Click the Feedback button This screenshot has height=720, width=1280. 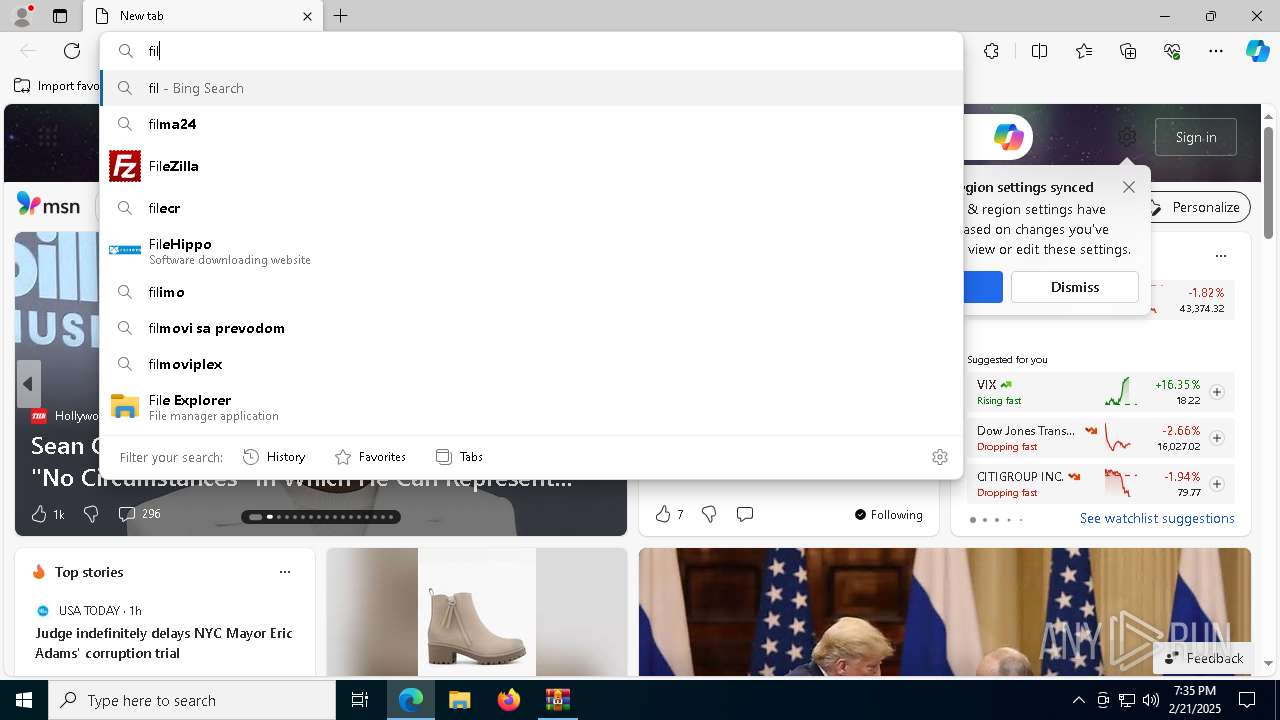coord(1203,658)
